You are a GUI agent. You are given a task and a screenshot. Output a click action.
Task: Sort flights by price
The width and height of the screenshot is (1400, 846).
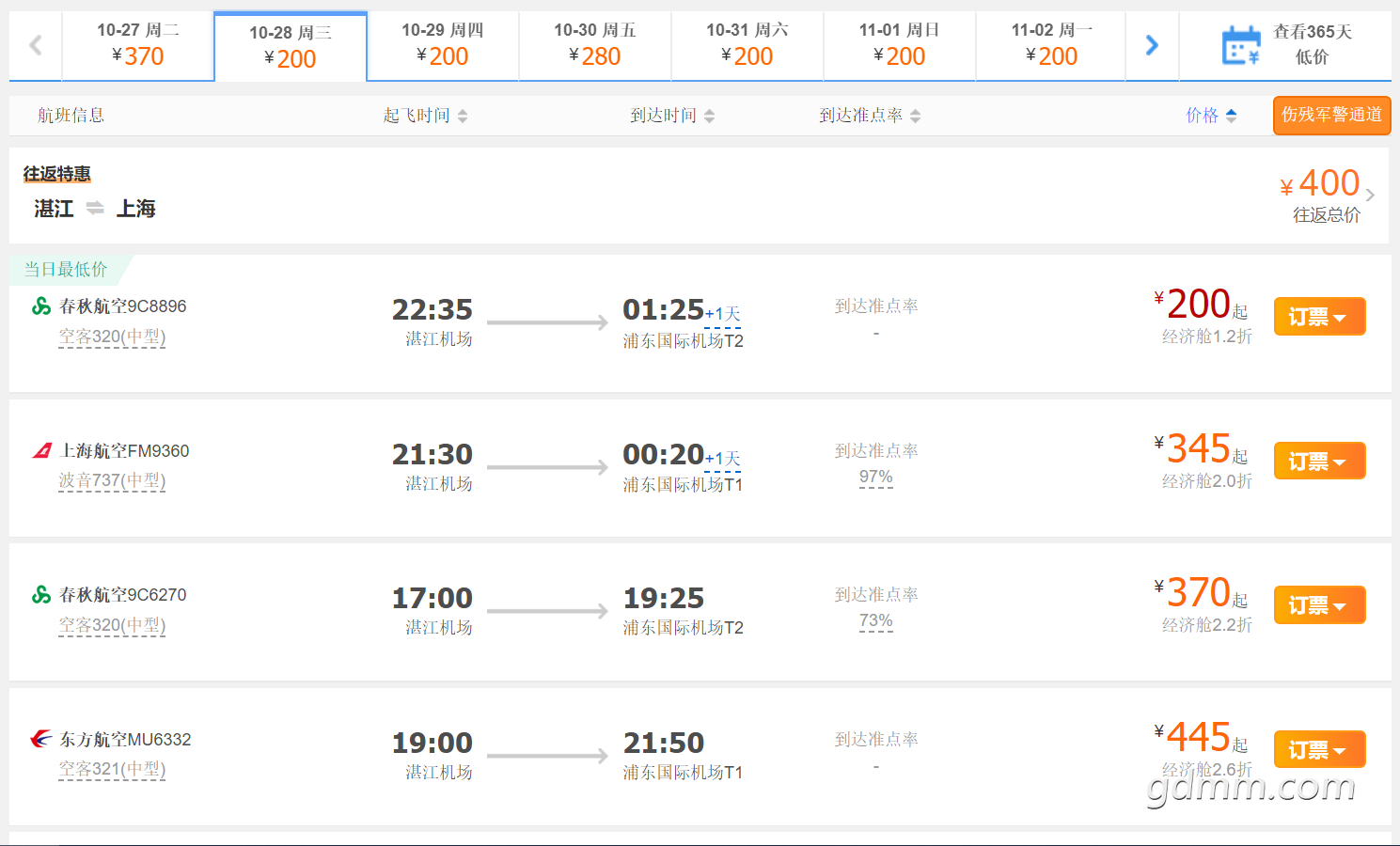(x=1211, y=116)
